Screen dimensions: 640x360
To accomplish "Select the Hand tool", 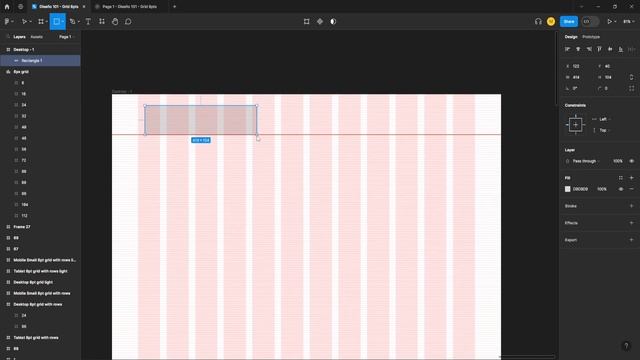I will (x=115, y=22).
